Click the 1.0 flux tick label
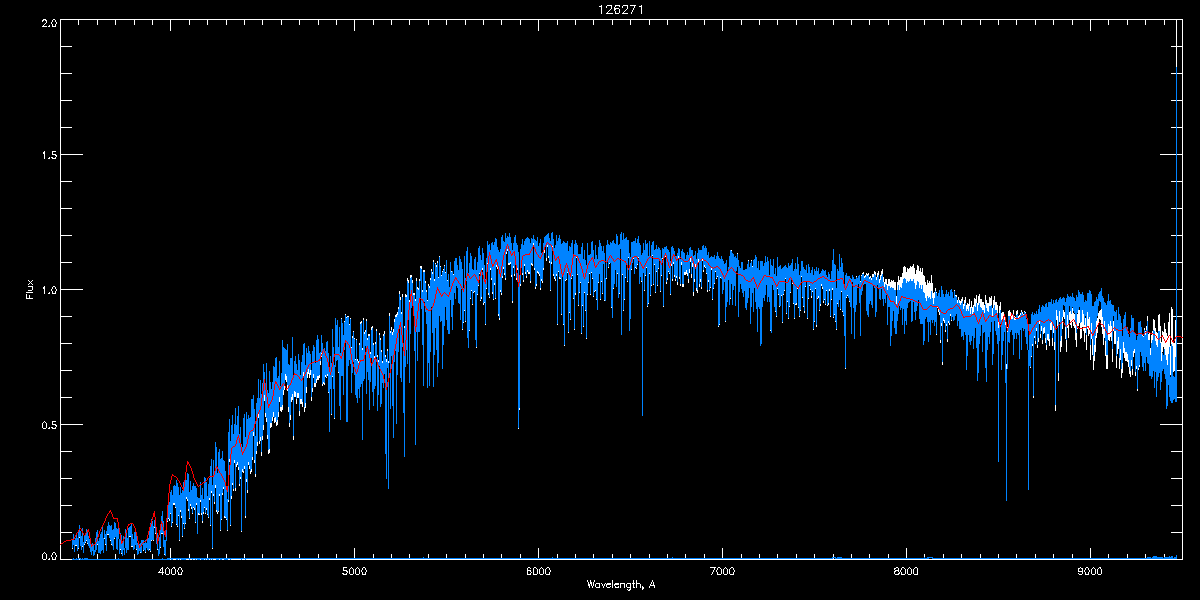This screenshot has width=1200, height=600. (x=48, y=290)
